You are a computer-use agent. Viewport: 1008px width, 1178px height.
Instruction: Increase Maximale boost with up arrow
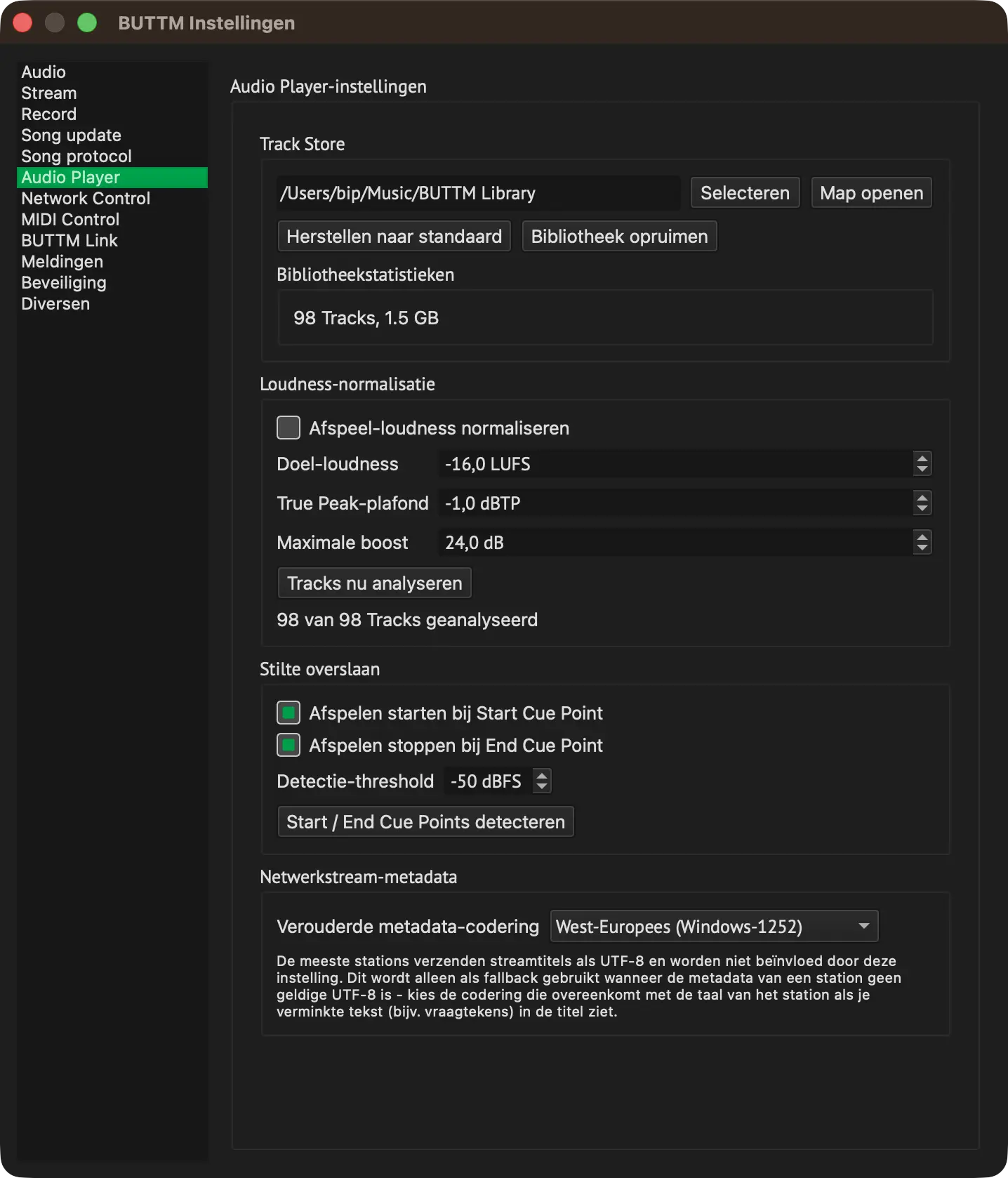point(922,536)
